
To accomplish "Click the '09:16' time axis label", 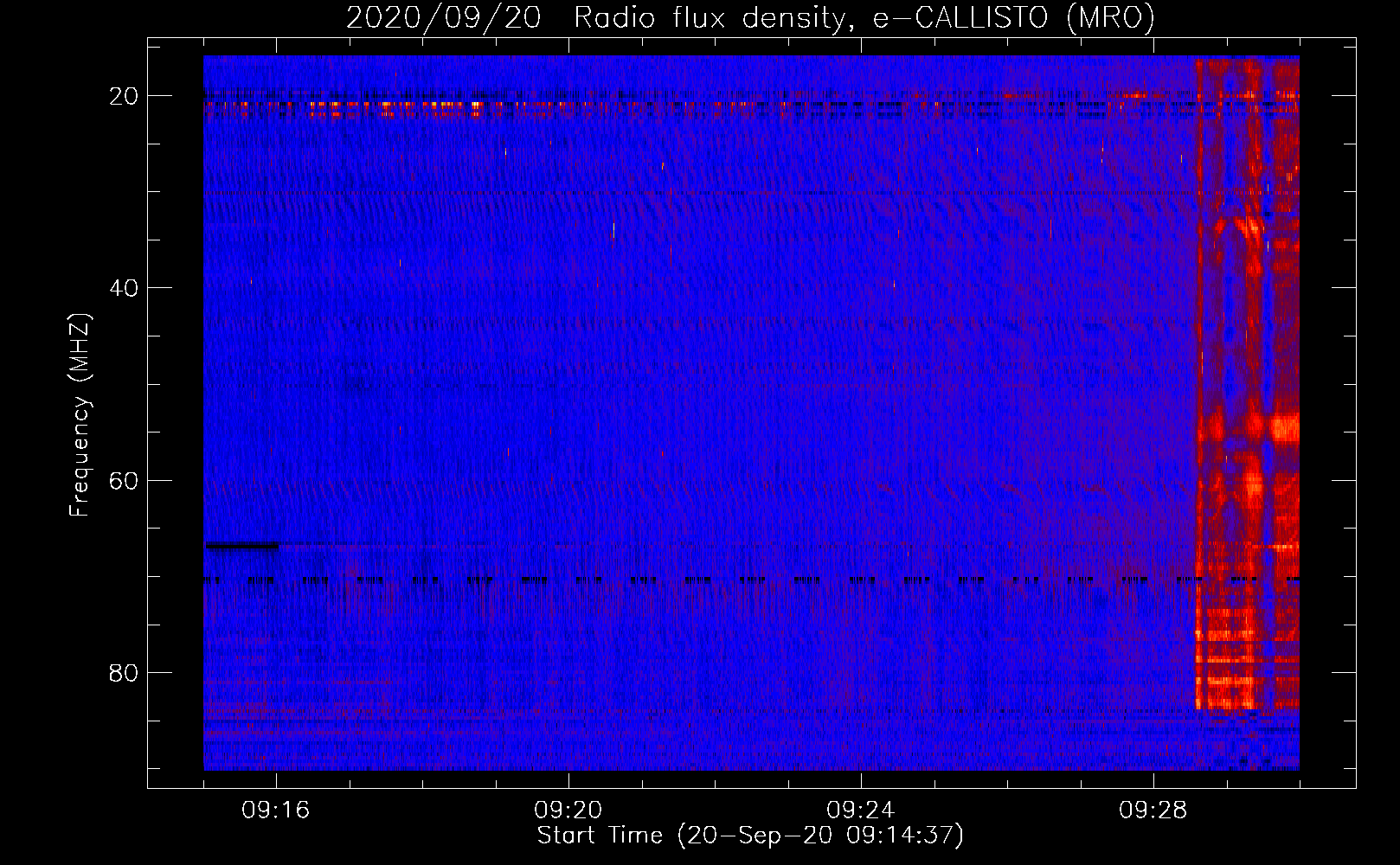I will pos(276,811).
